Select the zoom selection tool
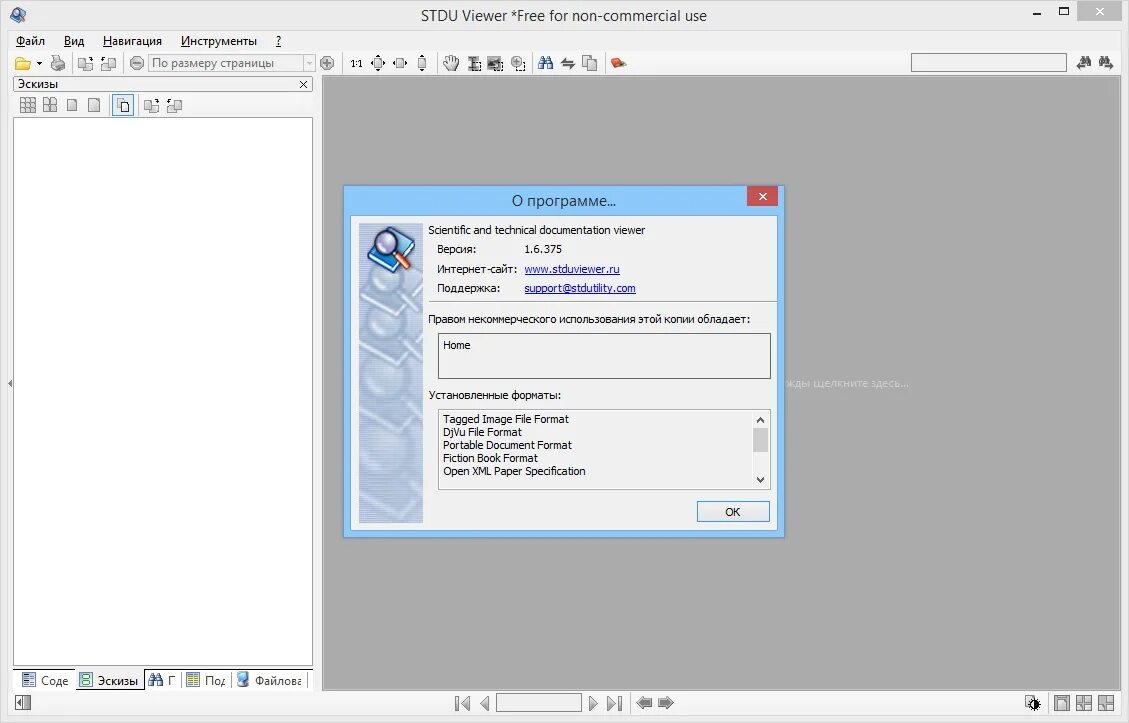Viewport: 1129px width, 723px height. [x=518, y=63]
